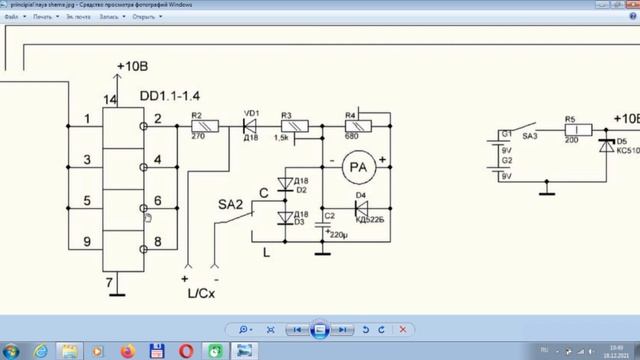This screenshot has height=360, width=640.
Task: Go to the next photo
Action: coord(342,330)
